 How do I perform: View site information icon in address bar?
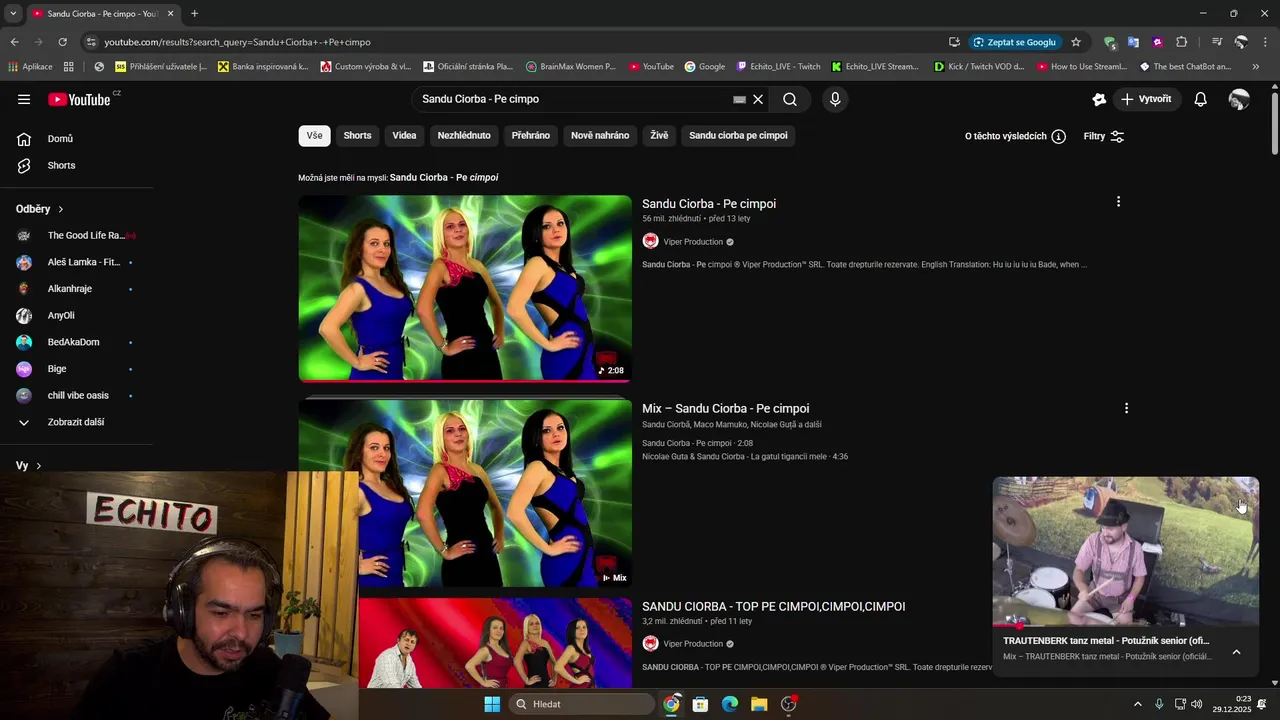[91, 42]
